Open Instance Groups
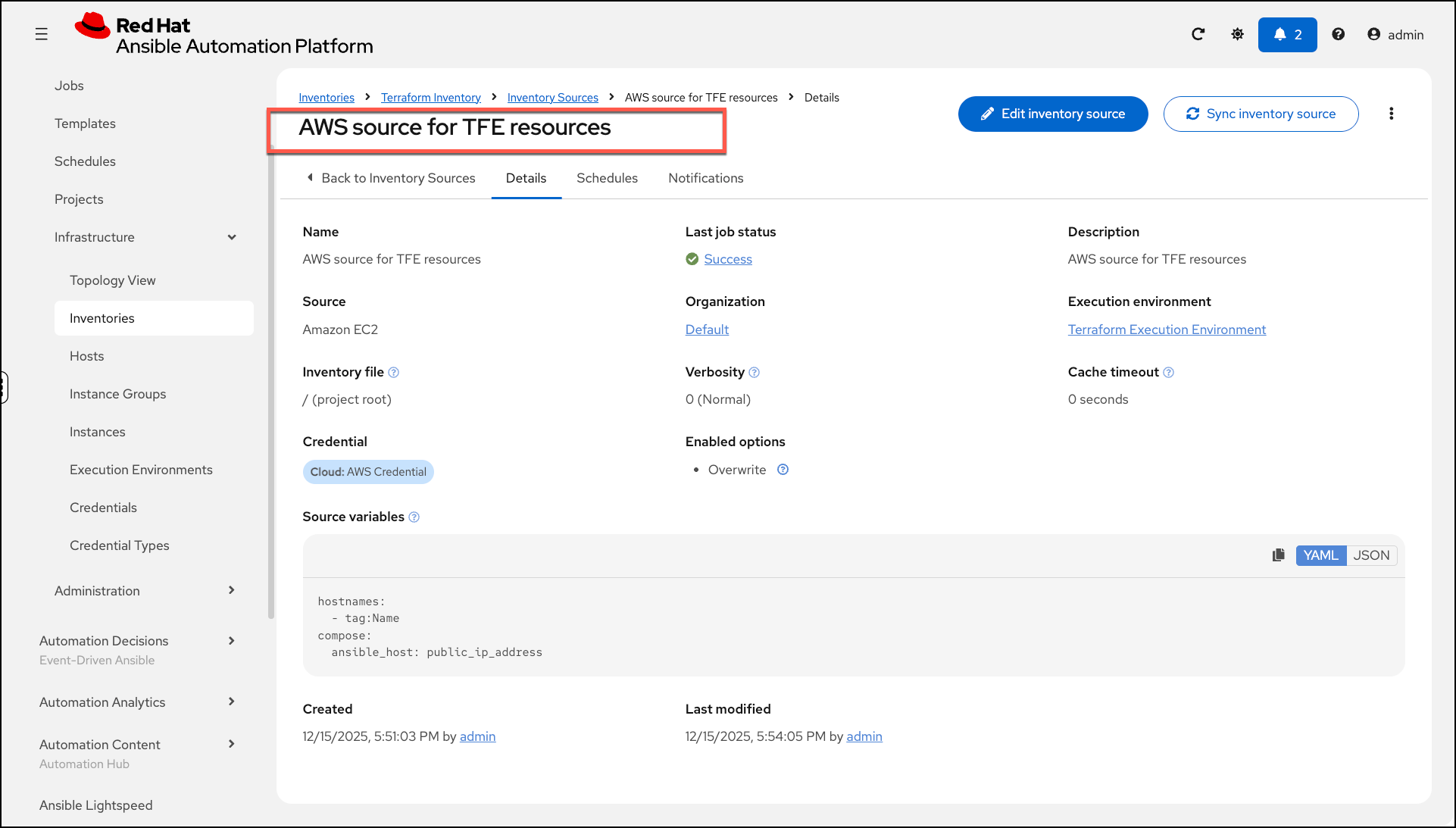This screenshot has width=1456, height=828. tap(117, 394)
